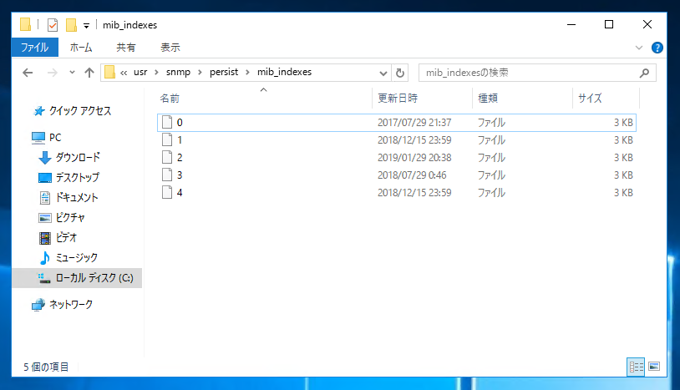Click the snmp breadcrumb segment
Viewport: 680px width, 390px height.
point(178,72)
